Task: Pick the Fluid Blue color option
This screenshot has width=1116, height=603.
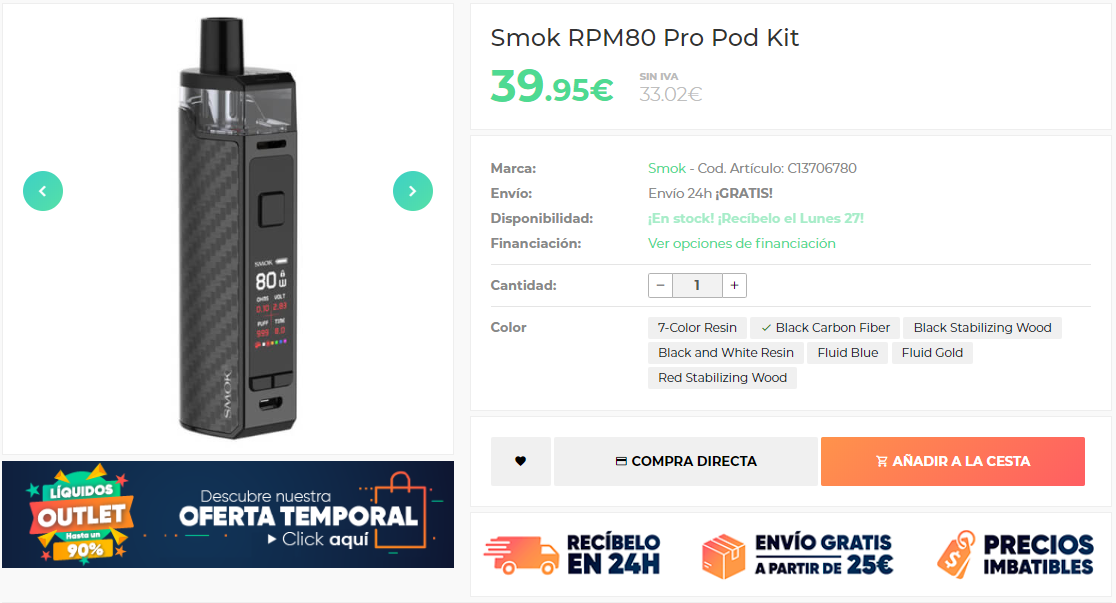Action: (x=848, y=352)
